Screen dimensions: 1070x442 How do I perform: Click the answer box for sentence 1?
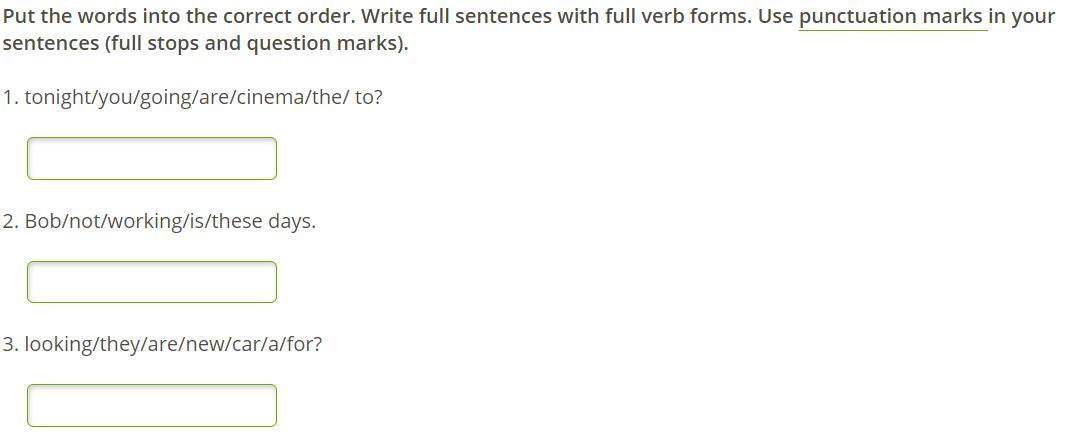151,158
